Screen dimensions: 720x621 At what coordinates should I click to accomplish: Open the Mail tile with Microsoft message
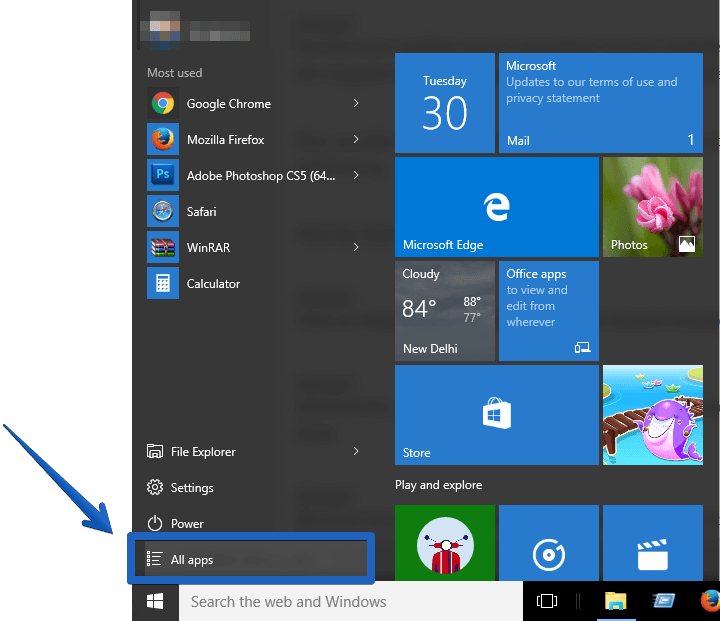click(601, 103)
